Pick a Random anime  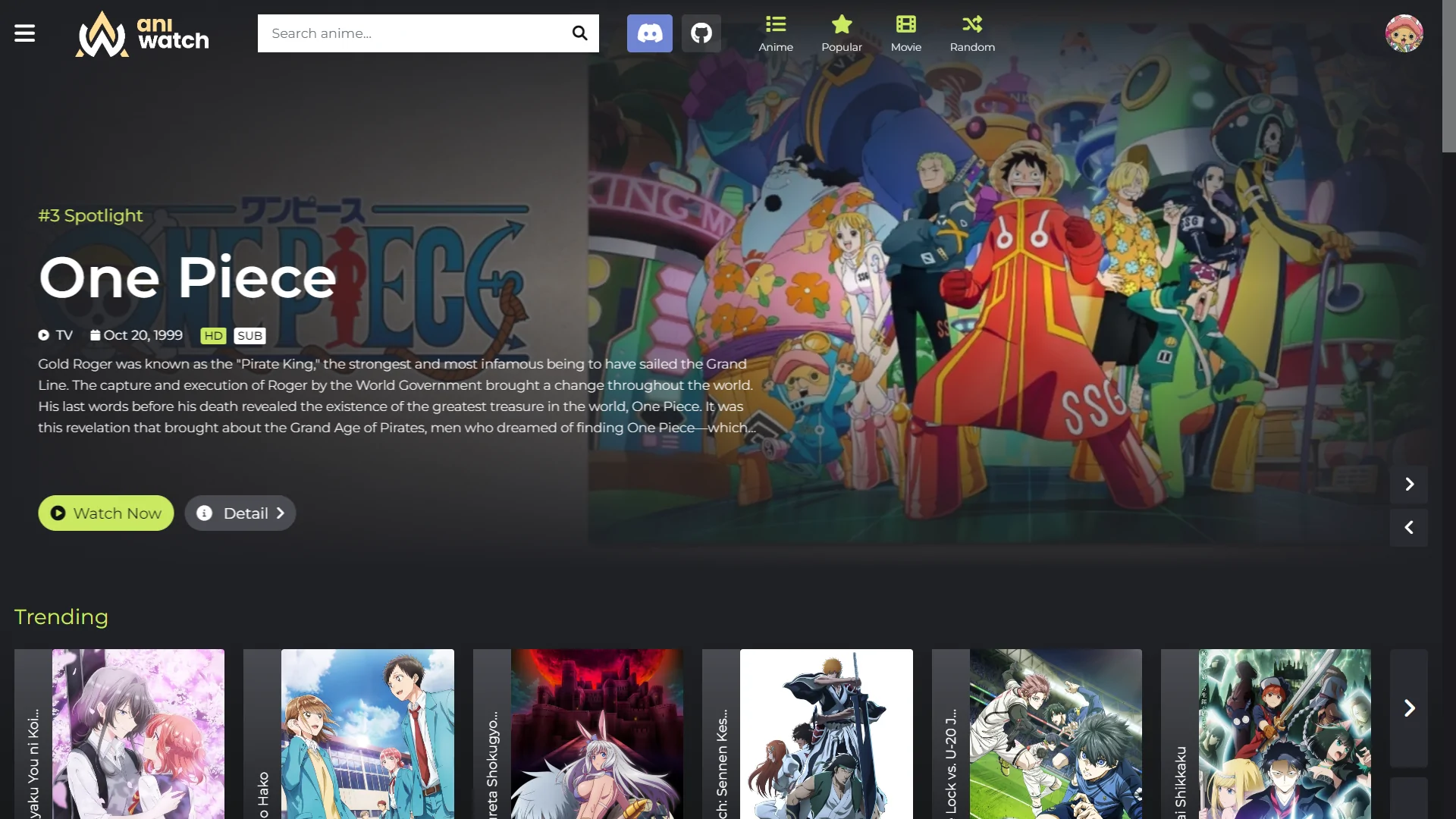(x=971, y=33)
